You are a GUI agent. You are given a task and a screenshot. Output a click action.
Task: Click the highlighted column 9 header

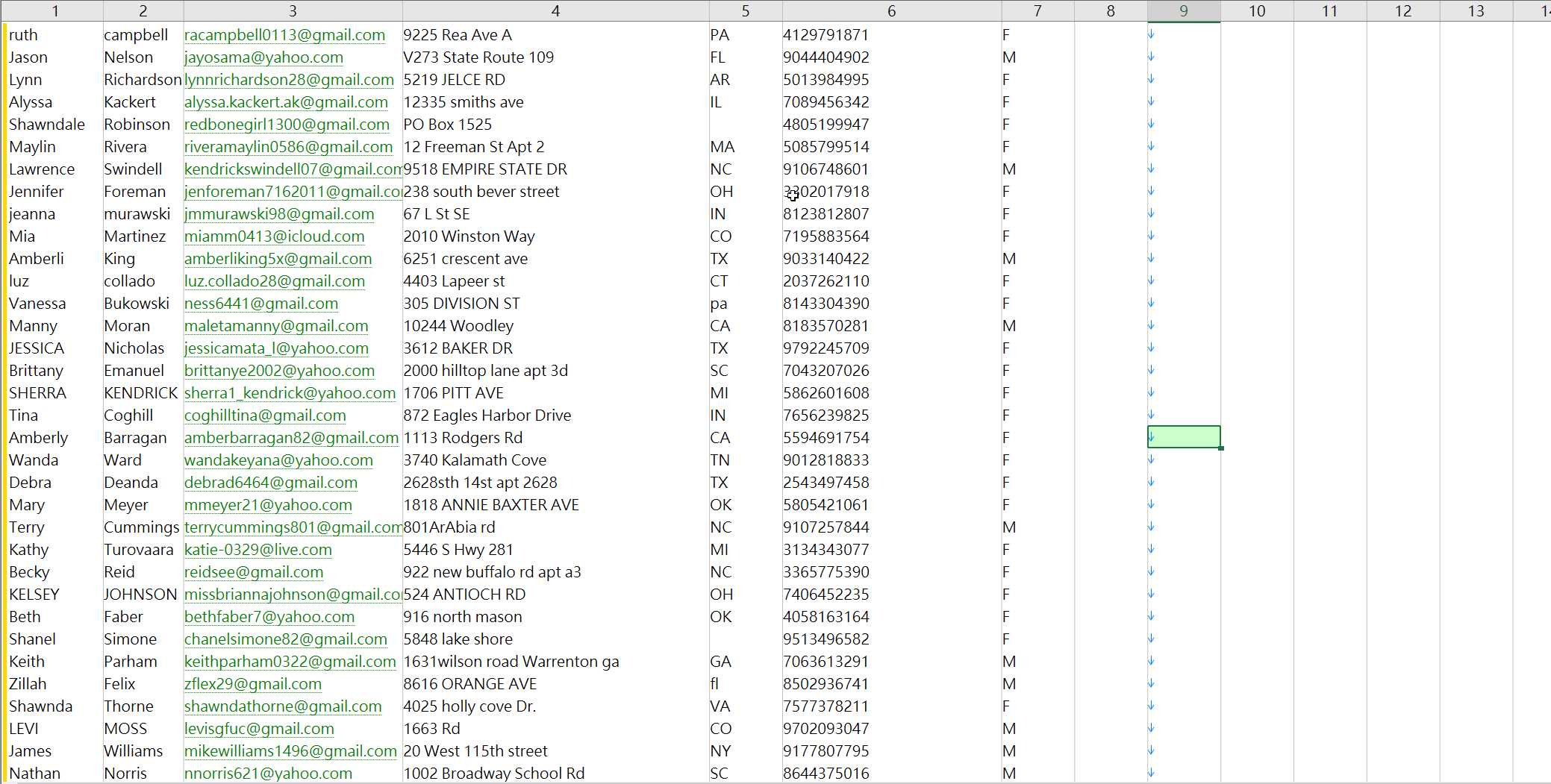tap(1184, 10)
